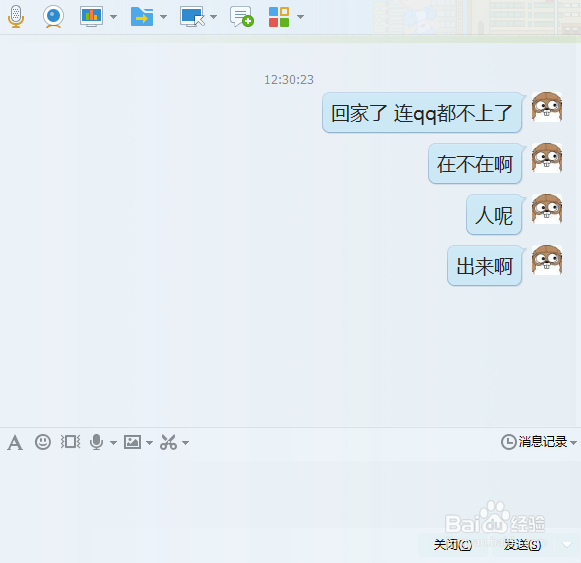
Task: Send a window shake nudge
Action: click(x=70, y=442)
